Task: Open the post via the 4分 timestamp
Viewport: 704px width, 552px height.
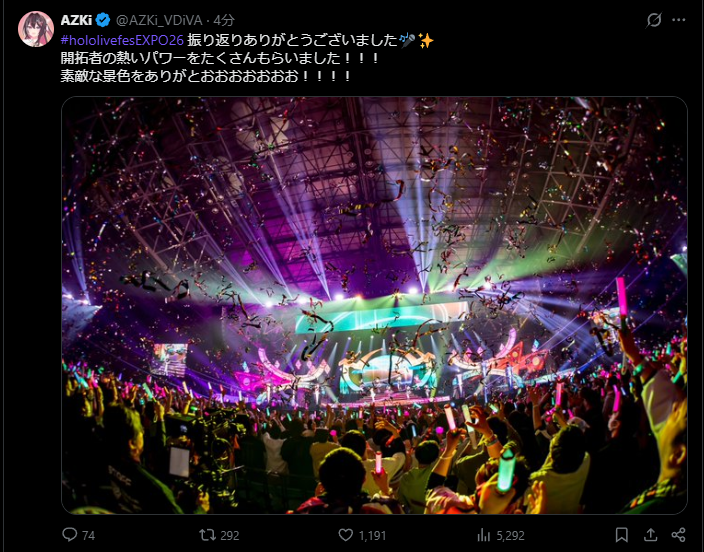Action: pos(224,20)
